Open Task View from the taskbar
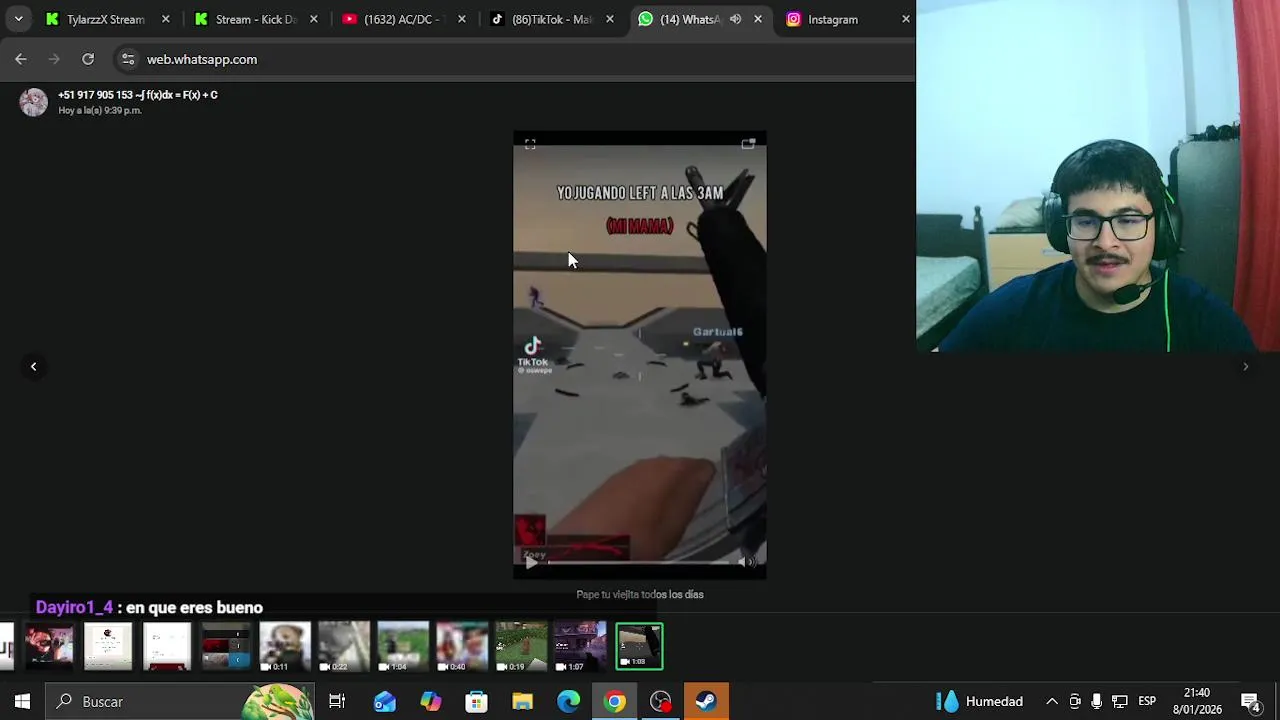This screenshot has width=1280, height=720. pyautogui.click(x=337, y=702)
